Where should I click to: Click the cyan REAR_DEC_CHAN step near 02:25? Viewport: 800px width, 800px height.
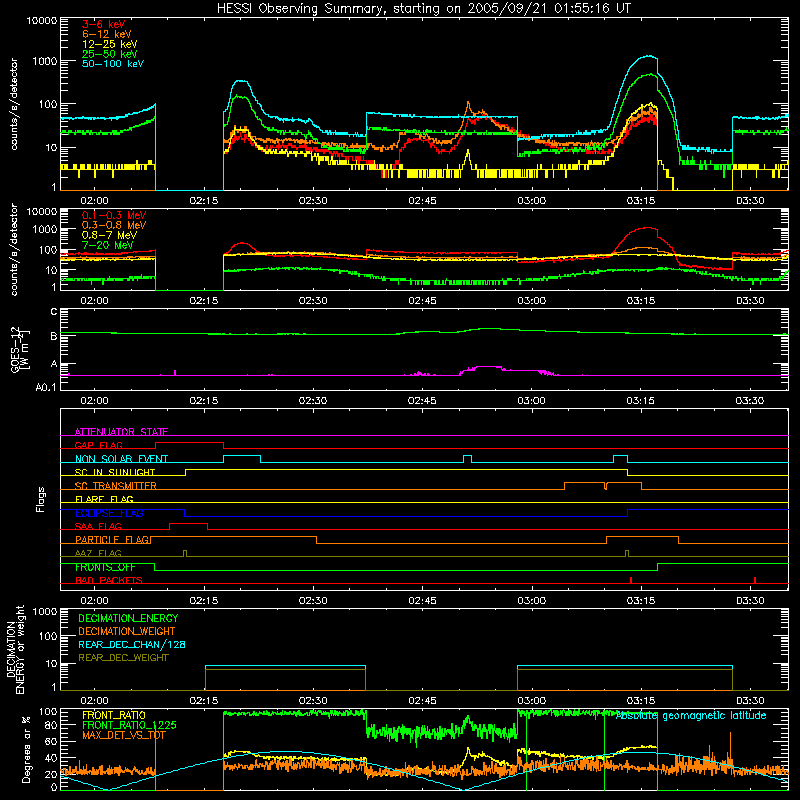coord(285,666)
